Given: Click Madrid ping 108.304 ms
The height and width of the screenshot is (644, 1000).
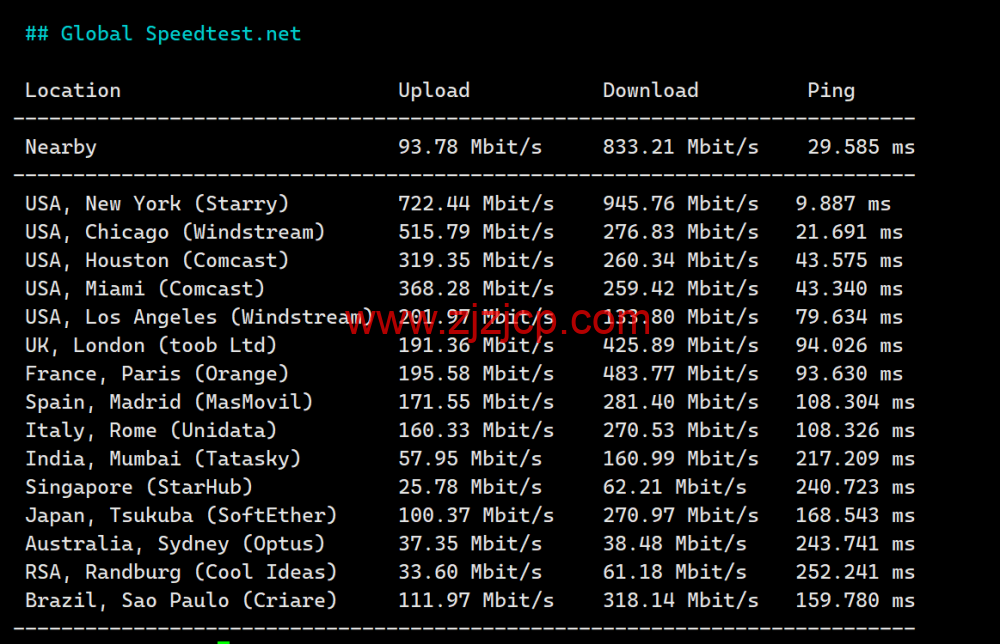Looking at the screenshot, I should 855,402.
